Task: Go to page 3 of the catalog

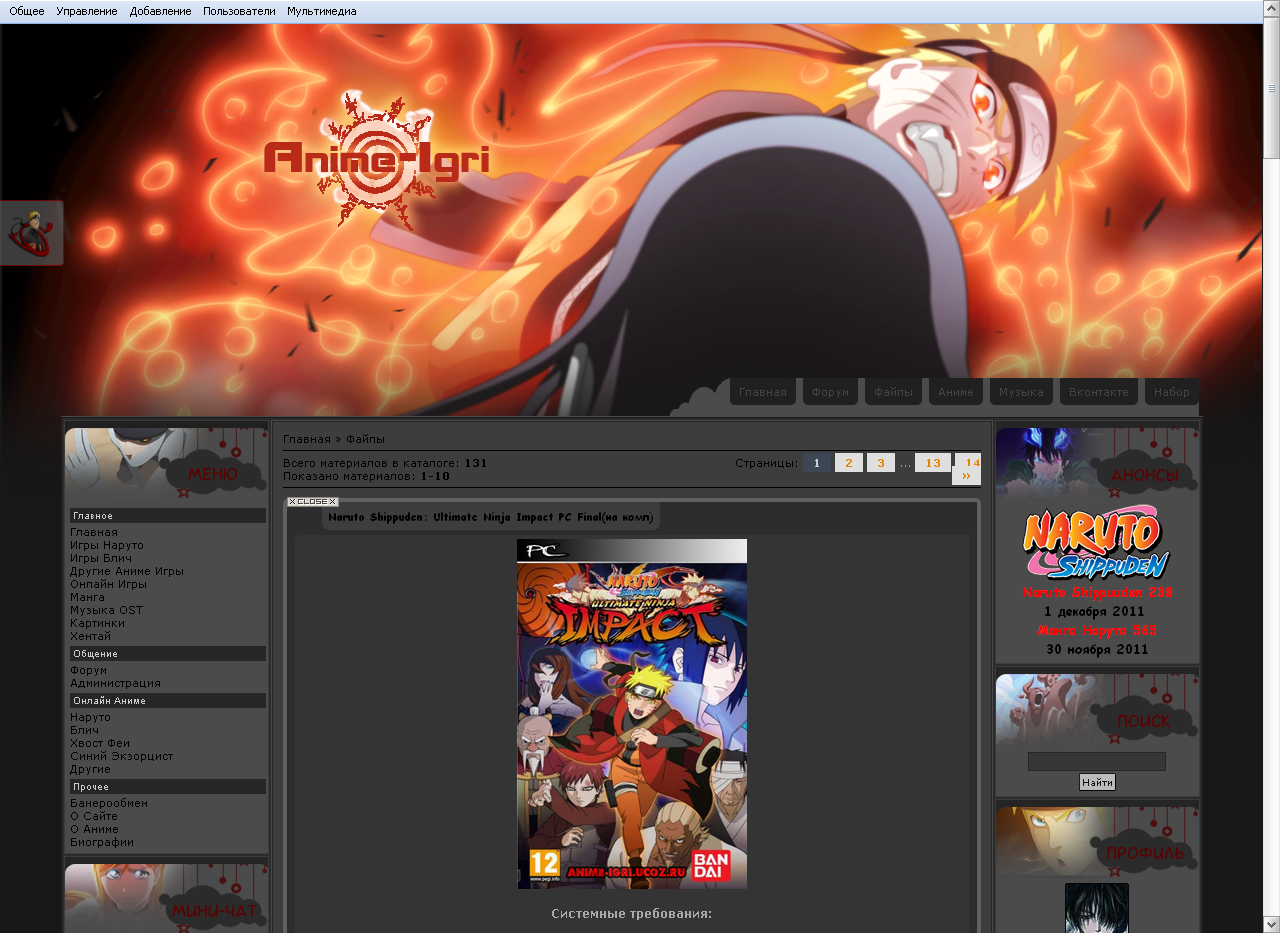Action: [881, 463]
